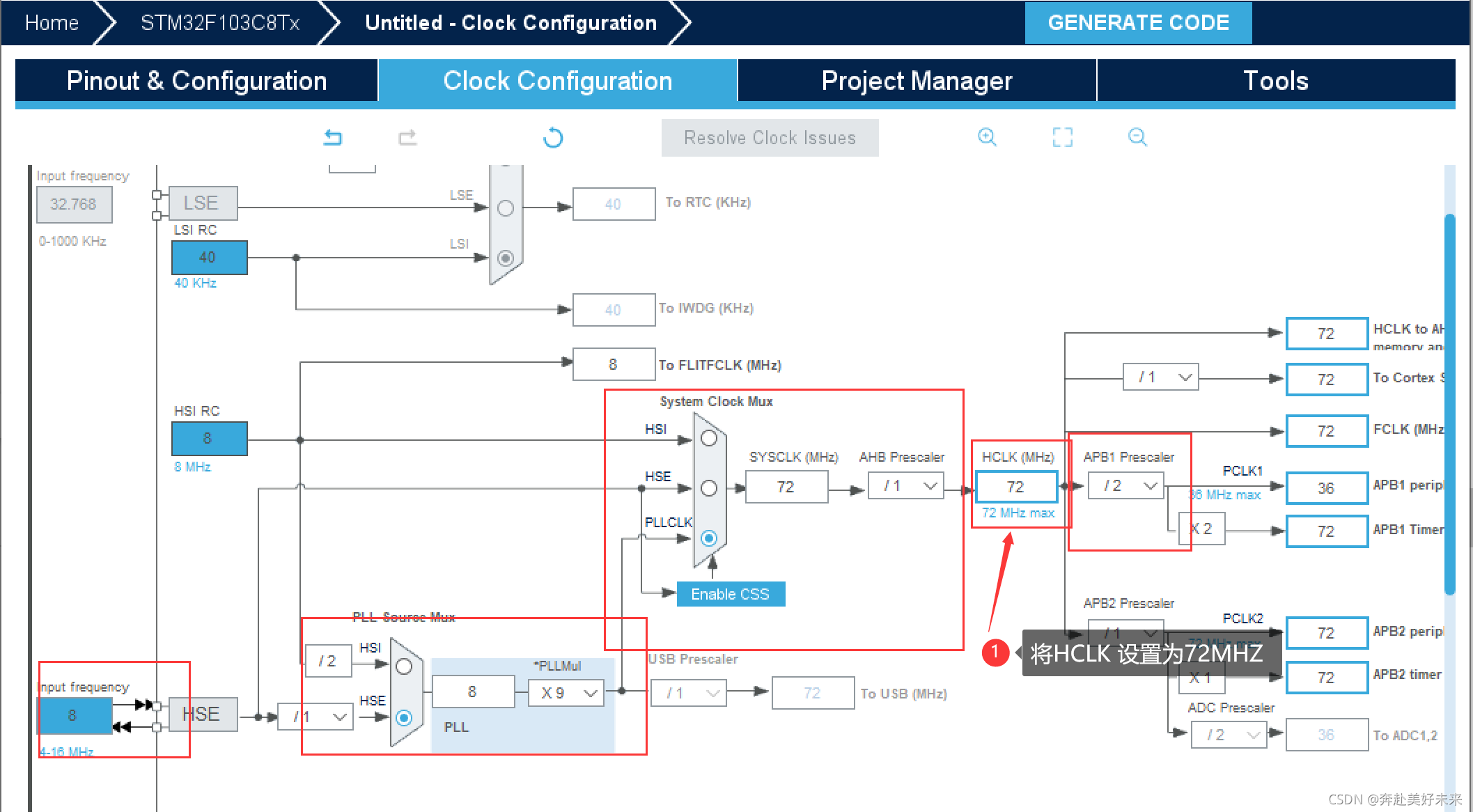
Task: Click the '8 MHz' label under HSI
Action: [x=192, y=467]
